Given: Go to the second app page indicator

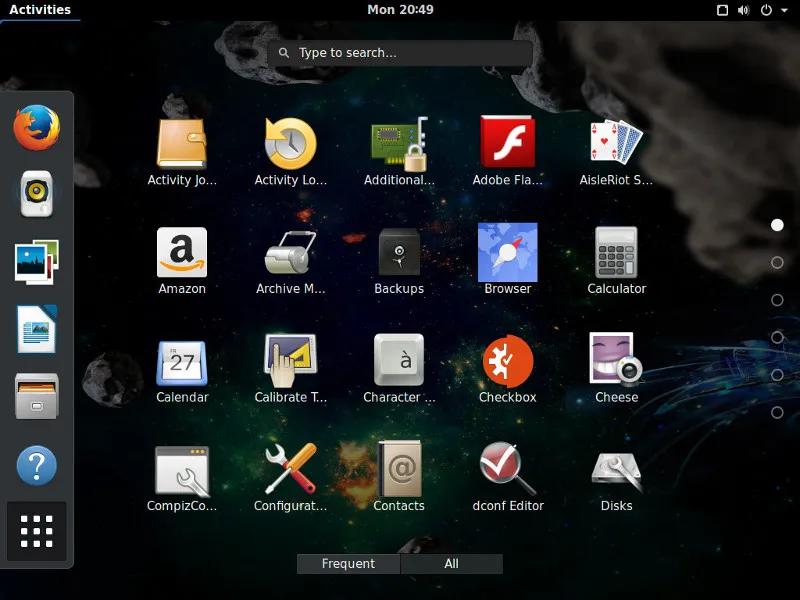Looking at the screenshot, I should [x=777, y=263].
